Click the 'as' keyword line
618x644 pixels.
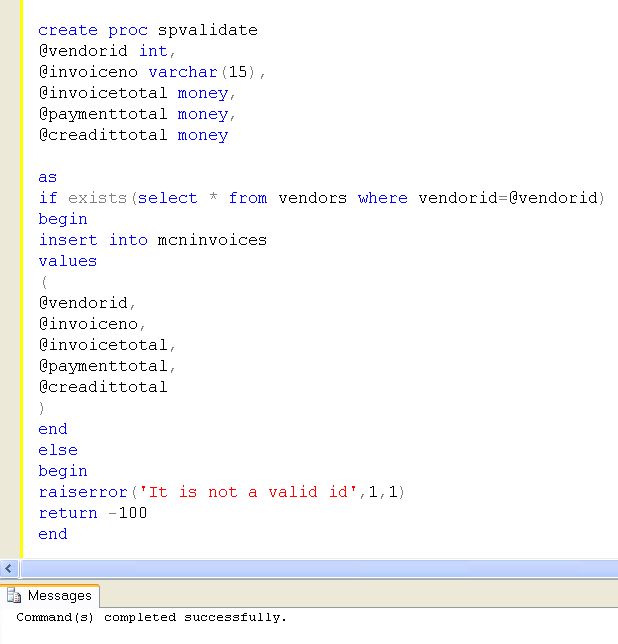pos(48,177)
